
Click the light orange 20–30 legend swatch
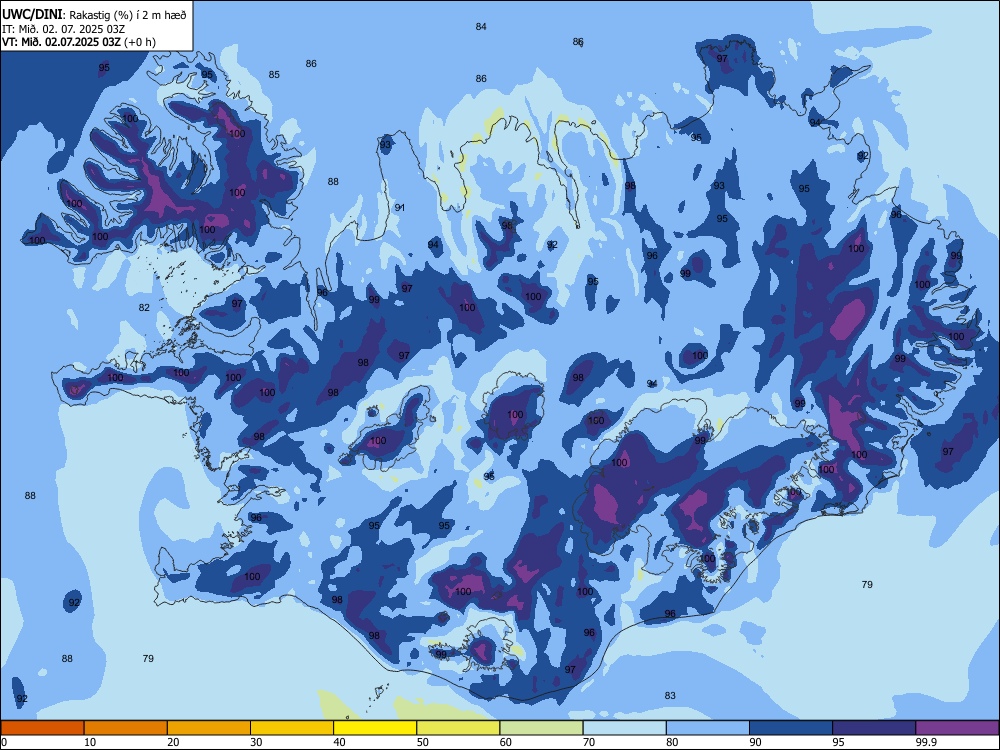[209, 728]
